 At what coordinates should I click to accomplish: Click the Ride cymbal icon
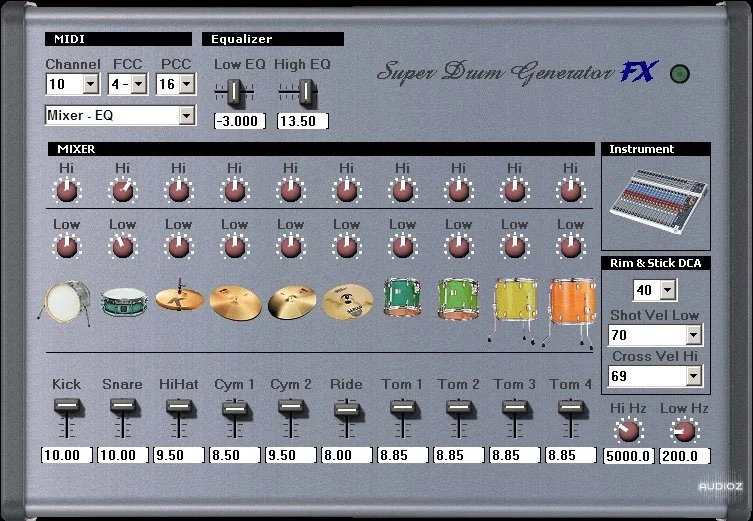pyautogui.click(x=348, y=302)
